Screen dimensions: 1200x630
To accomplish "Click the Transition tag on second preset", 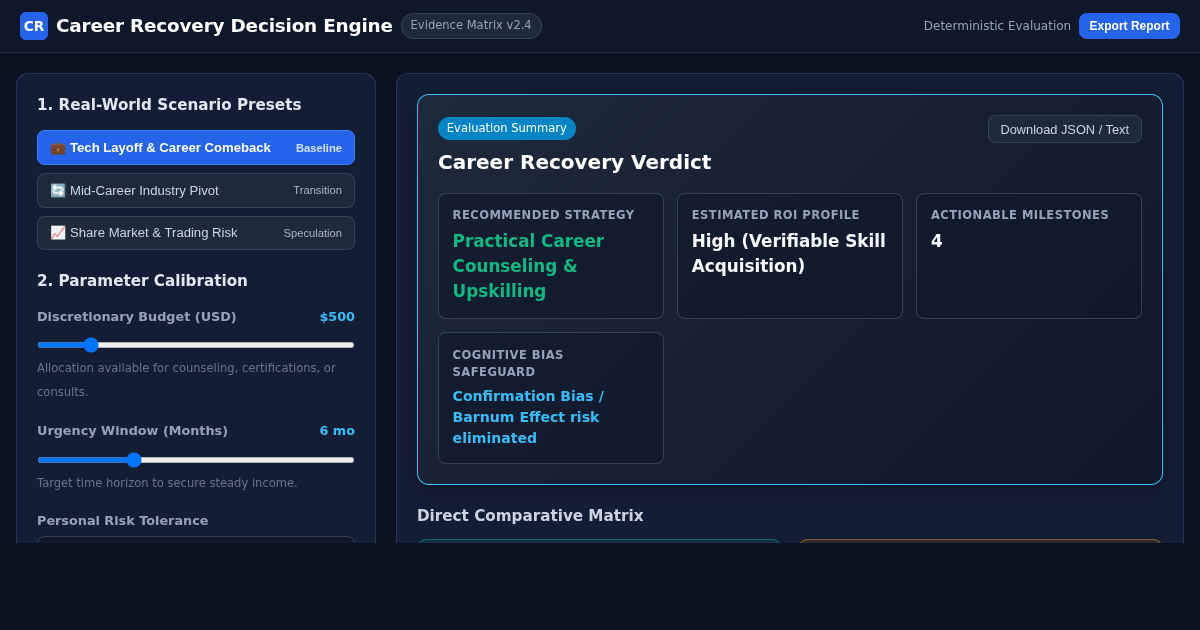I will click(x=317, y=190).
